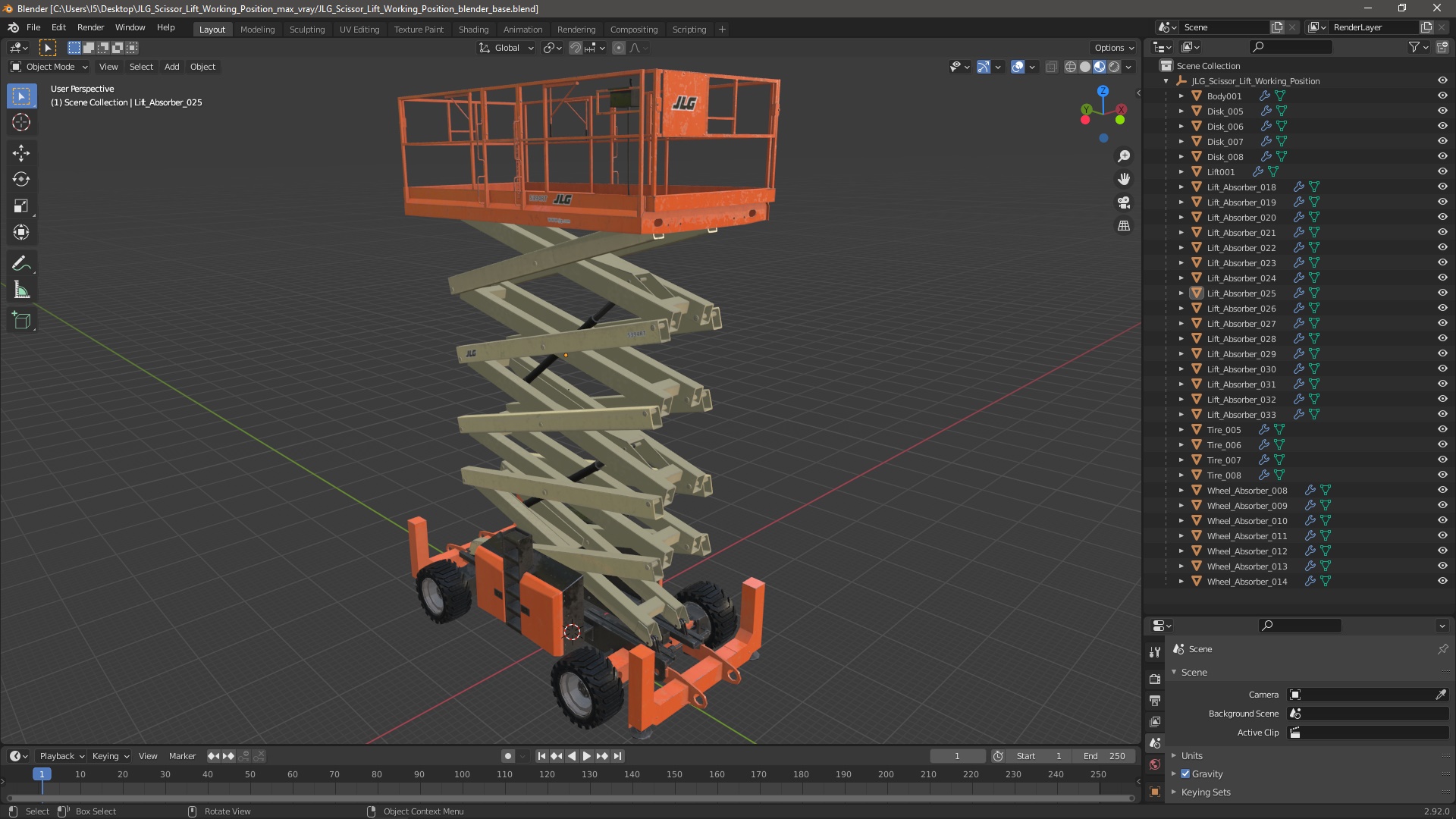
Task: Select the Rotate tool
Action: 21,180
